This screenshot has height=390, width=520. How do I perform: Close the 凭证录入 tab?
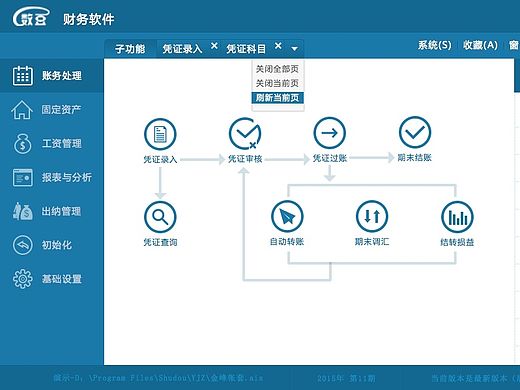click(x=214, y=46)
